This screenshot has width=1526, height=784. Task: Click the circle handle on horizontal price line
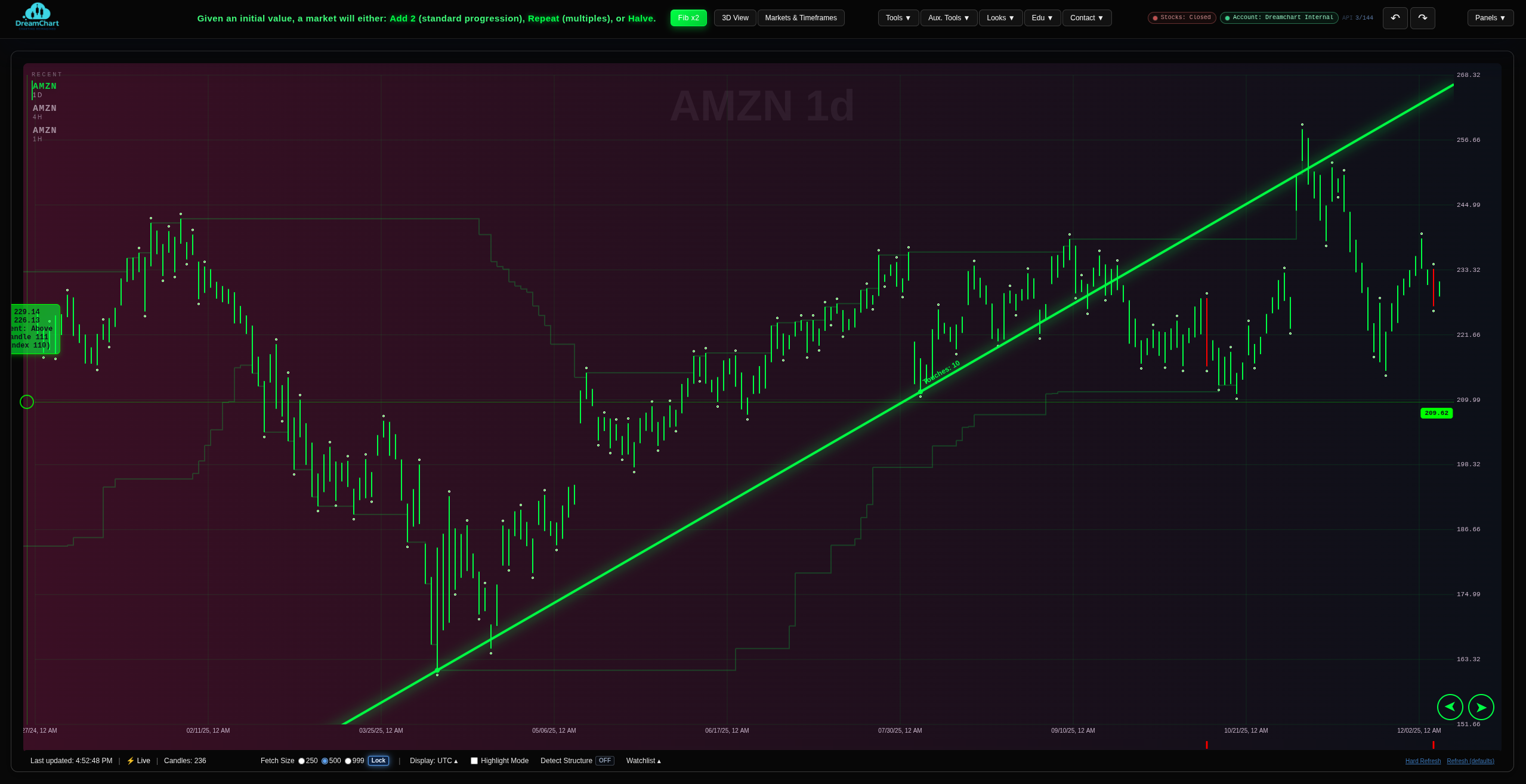point(27,402)
